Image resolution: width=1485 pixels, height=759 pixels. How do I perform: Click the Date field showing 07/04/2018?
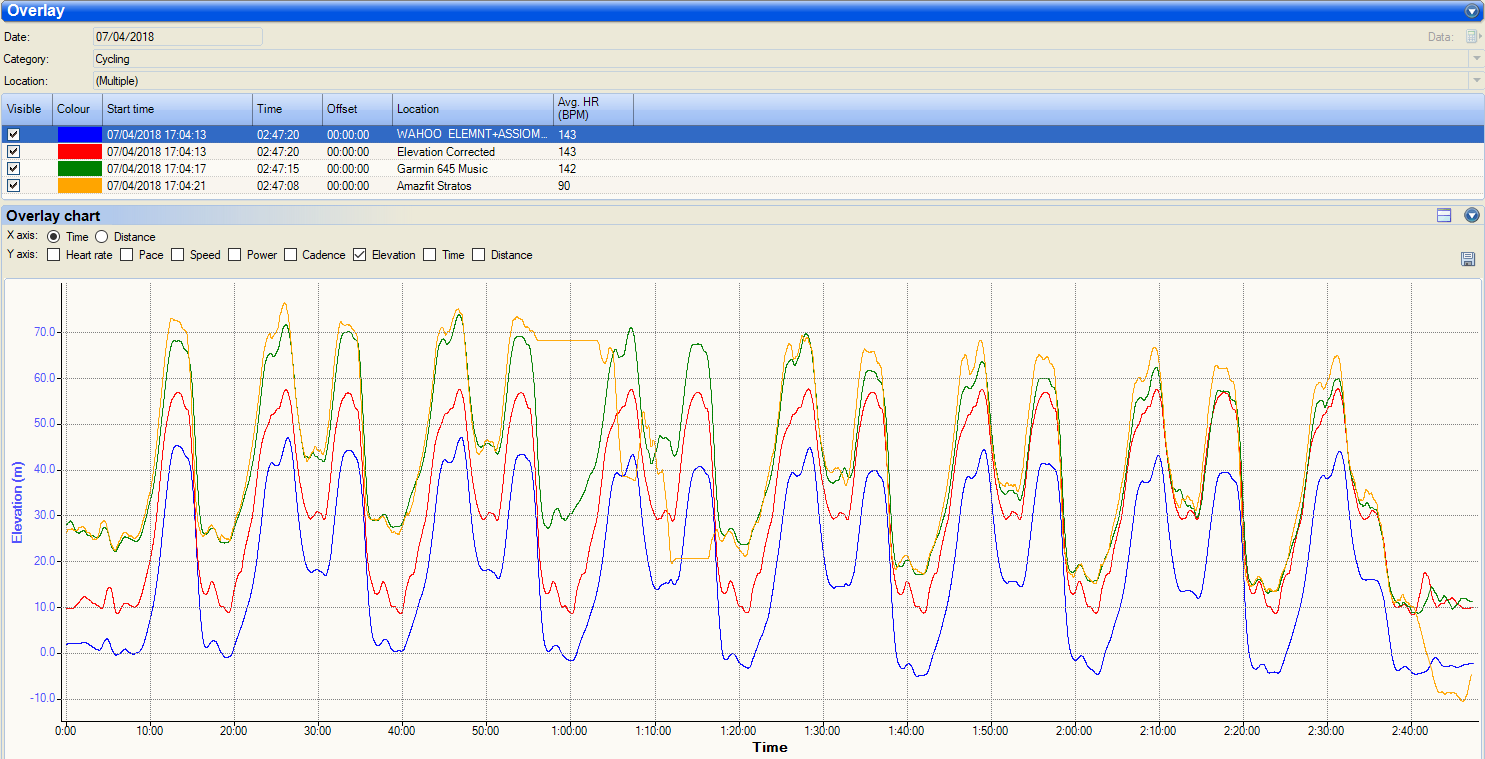(177, 37)
